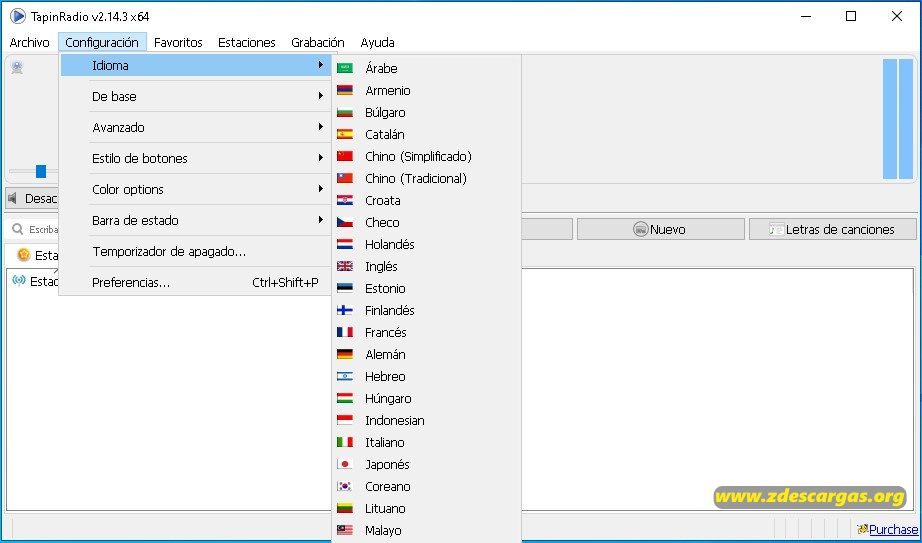Viewport: 922px width, 543px height.
Task: Click the Dutch flag icon
Action: (345, 244)
